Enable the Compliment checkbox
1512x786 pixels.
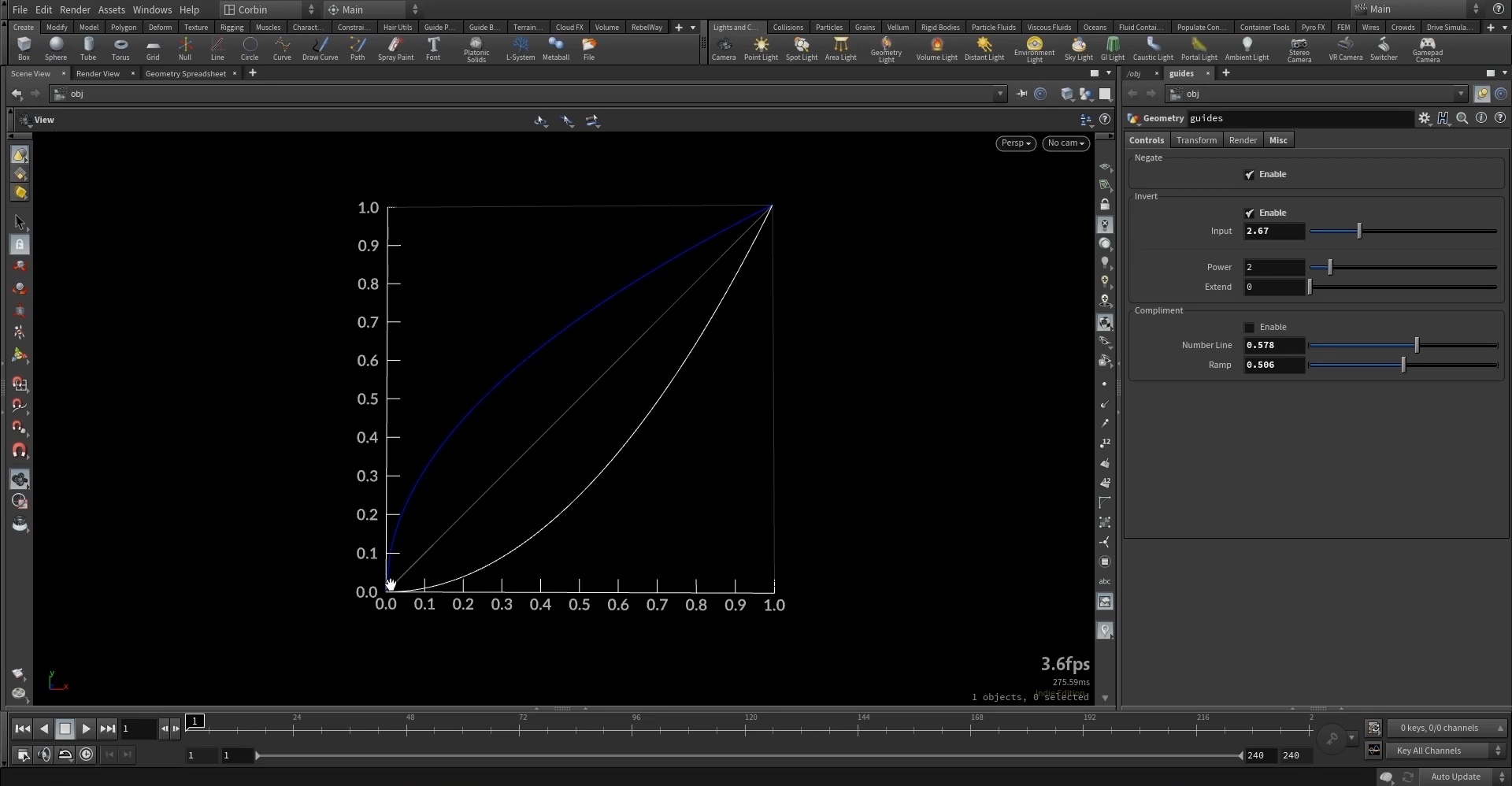[1249, 328]
